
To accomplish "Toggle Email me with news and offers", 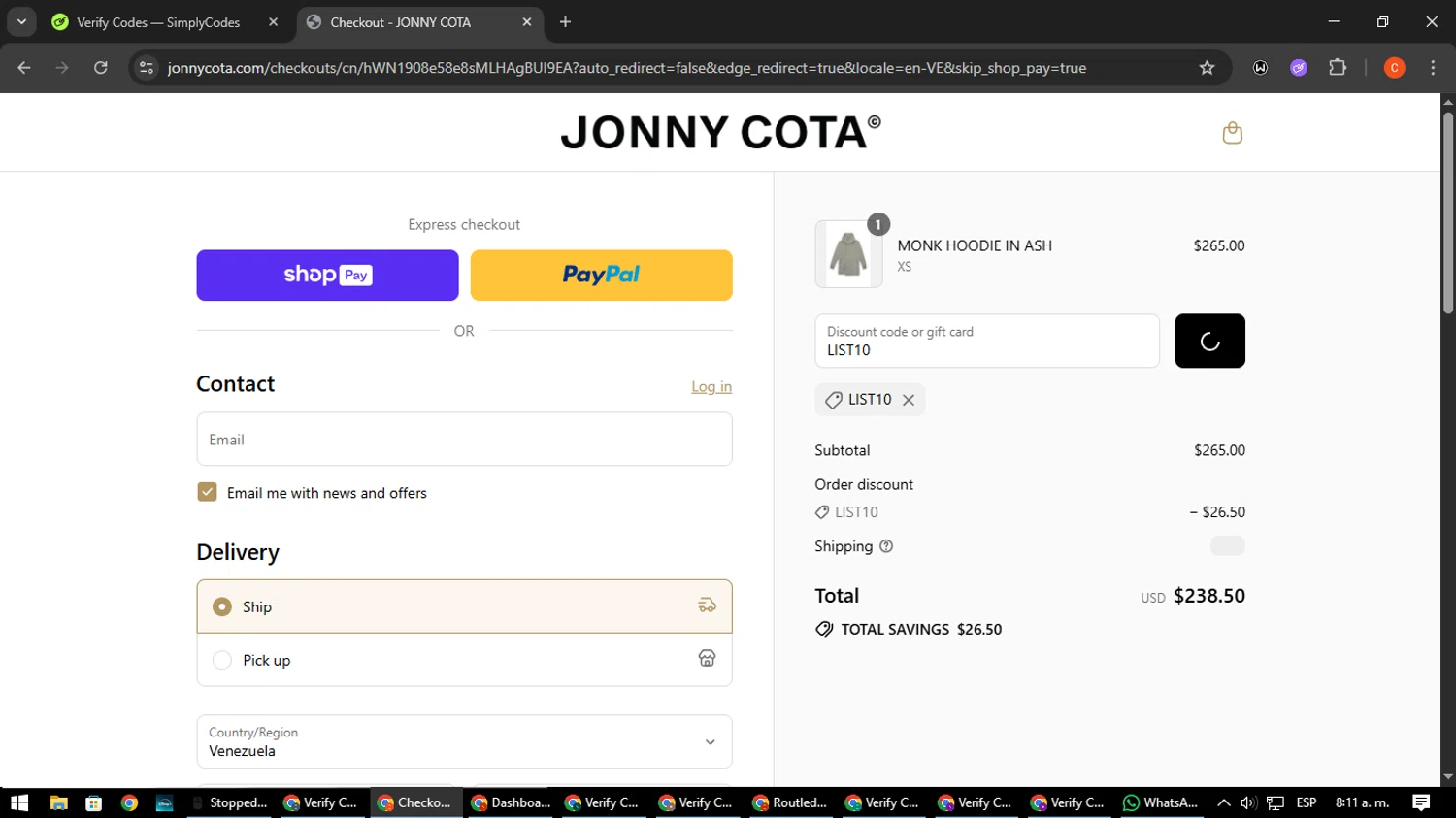I will click(207, 492).
